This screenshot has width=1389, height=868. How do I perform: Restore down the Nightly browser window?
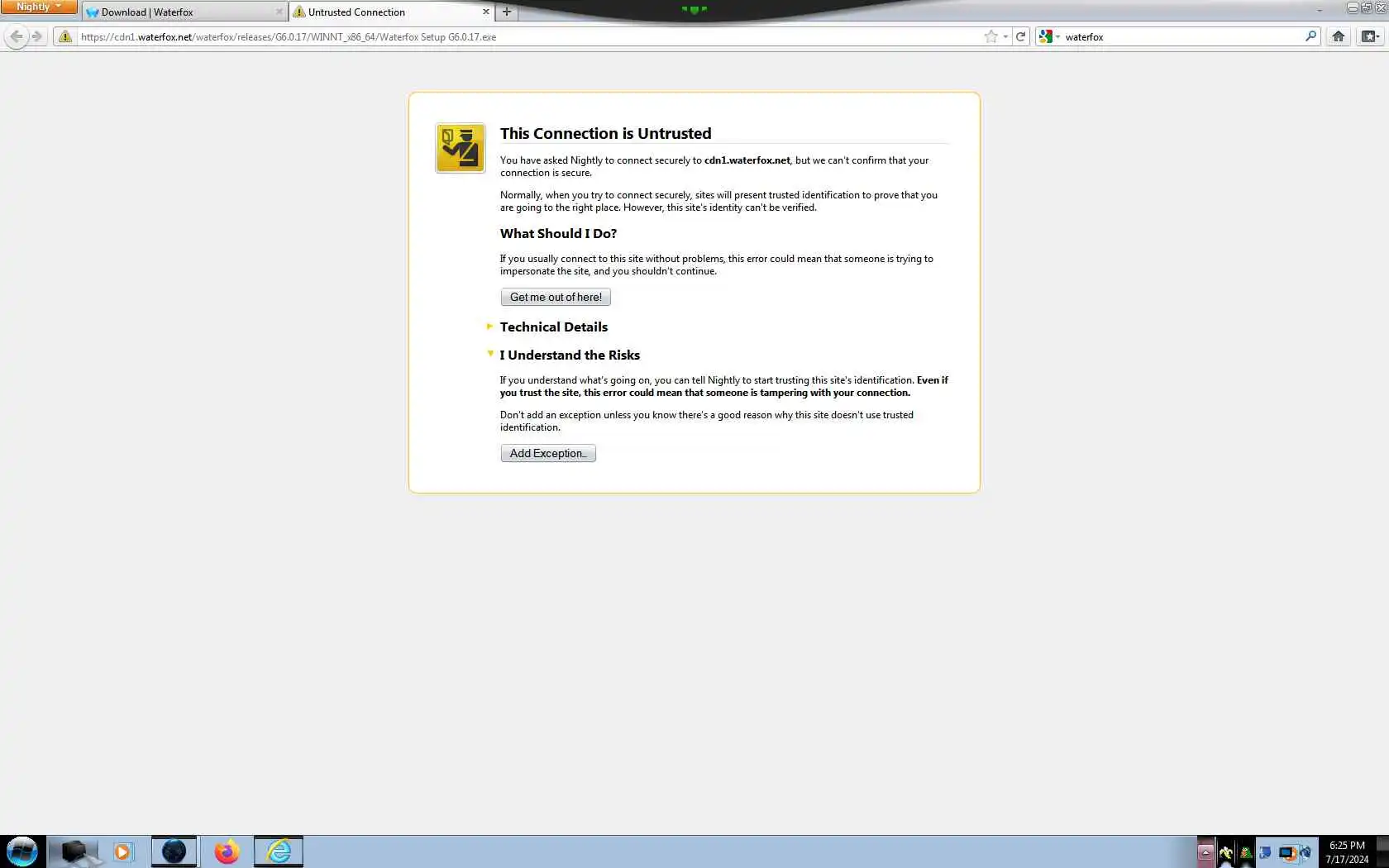(1366, 7)
